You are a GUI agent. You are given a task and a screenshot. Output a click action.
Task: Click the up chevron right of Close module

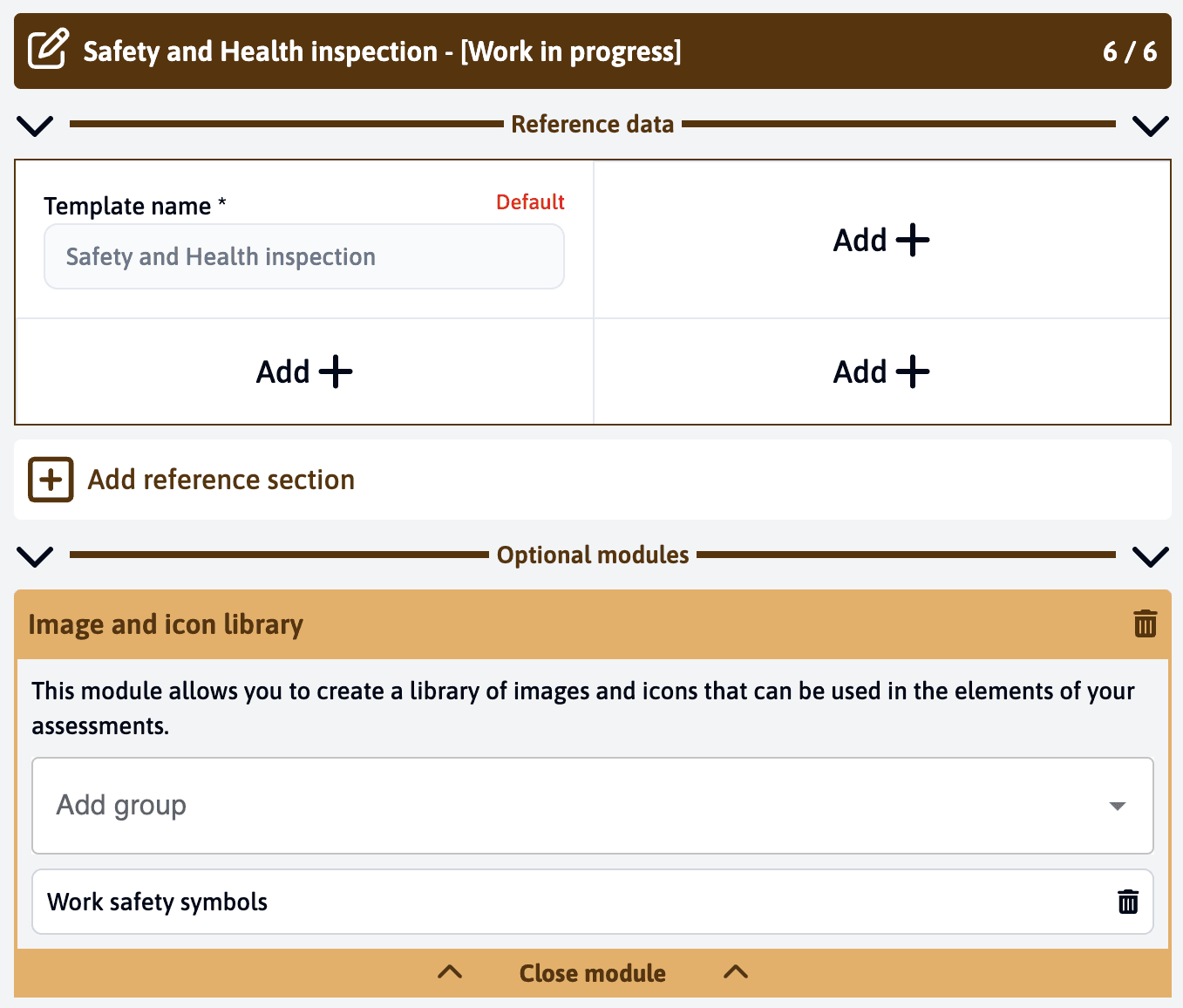click(735, 973)
